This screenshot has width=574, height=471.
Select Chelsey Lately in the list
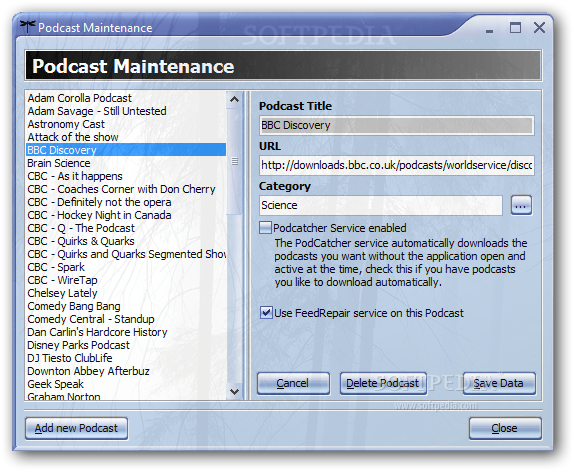tap(126, 293)
